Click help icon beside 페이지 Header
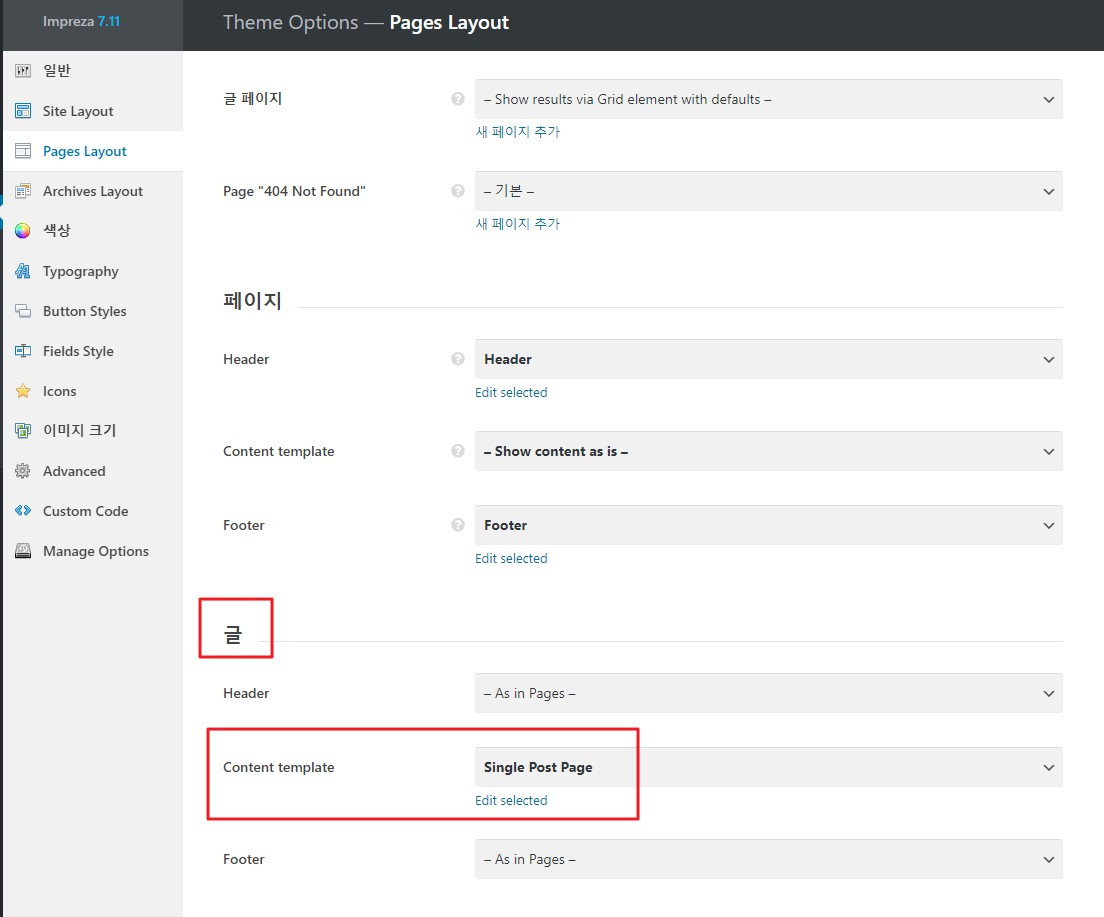1104x917 pixels. coord(458,359)
